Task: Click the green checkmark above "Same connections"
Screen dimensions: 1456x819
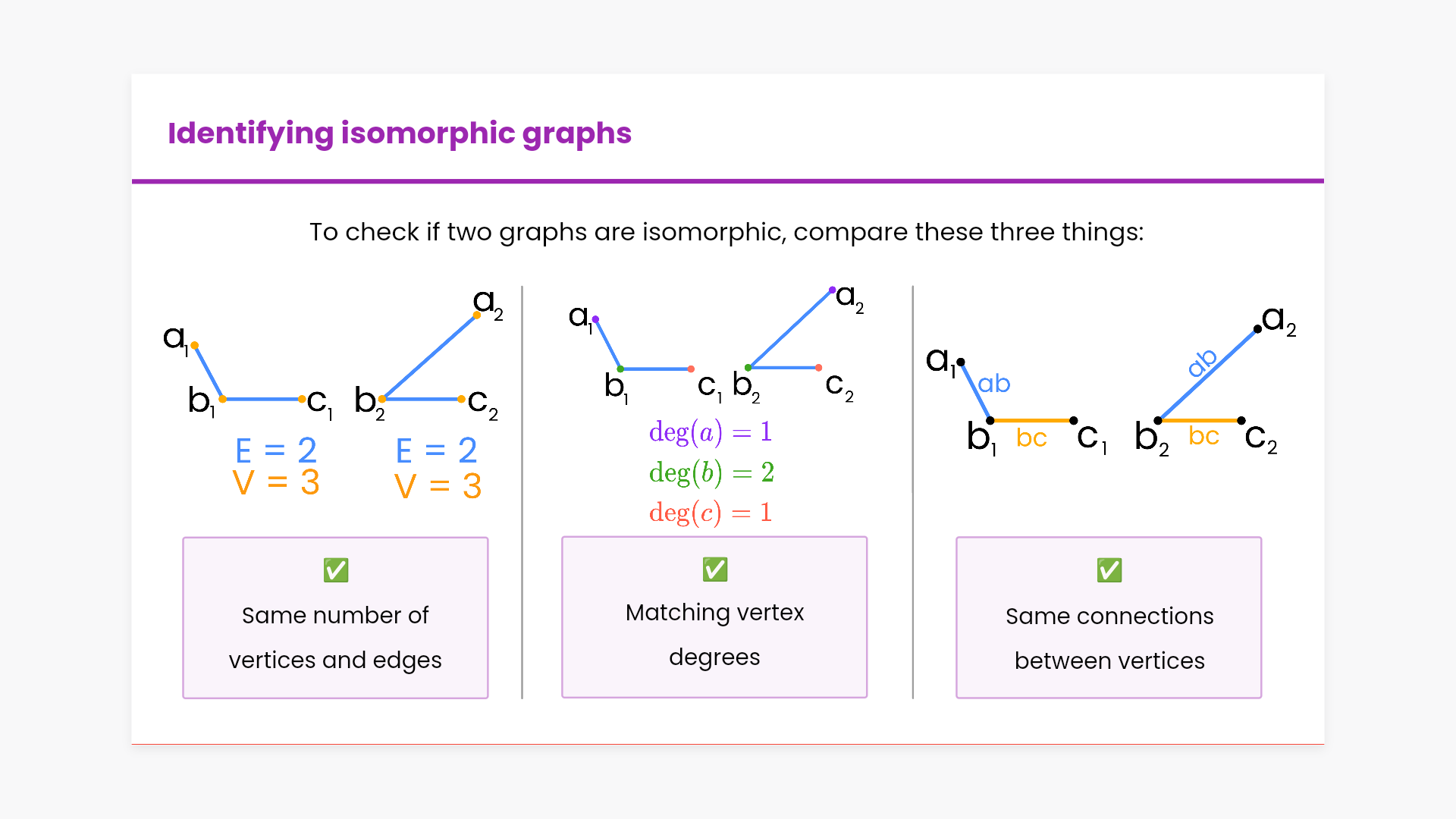Action: point(1109,570)
